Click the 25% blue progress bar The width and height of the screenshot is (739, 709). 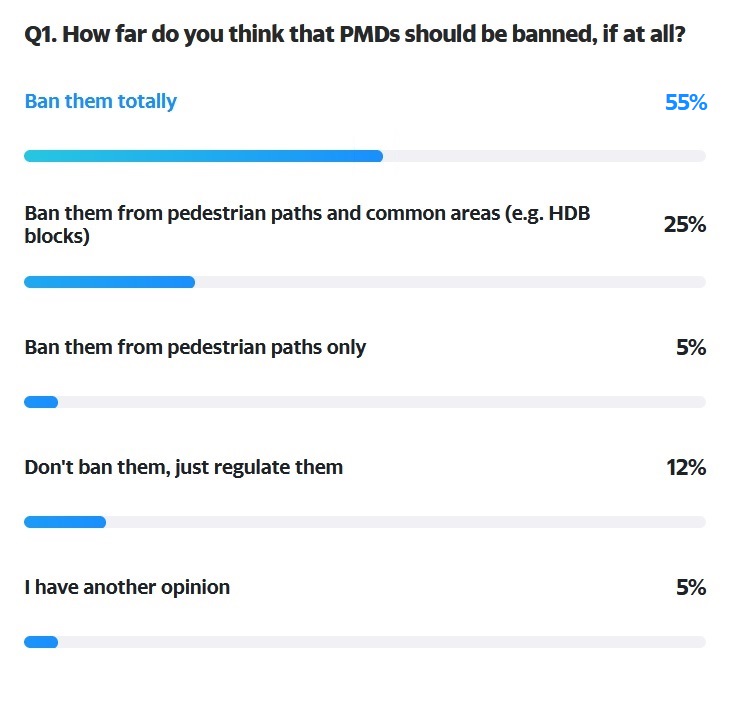coord(109,282)
